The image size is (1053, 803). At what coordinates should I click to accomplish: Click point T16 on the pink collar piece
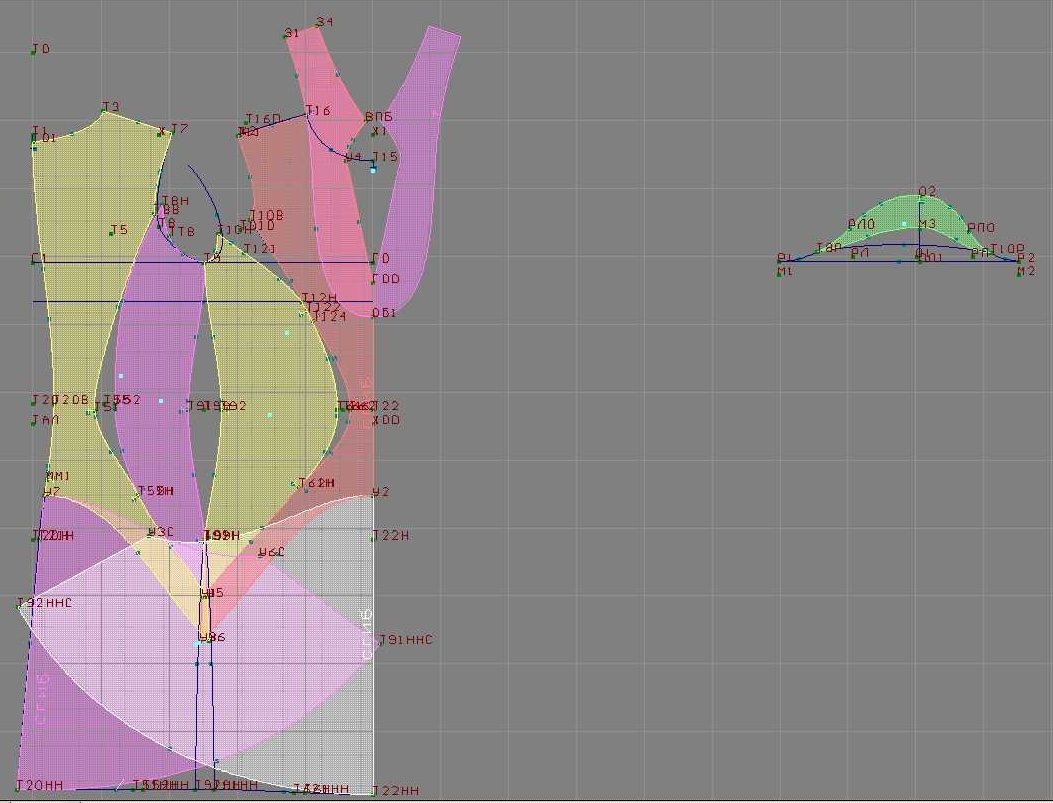[x=308, y=113]
